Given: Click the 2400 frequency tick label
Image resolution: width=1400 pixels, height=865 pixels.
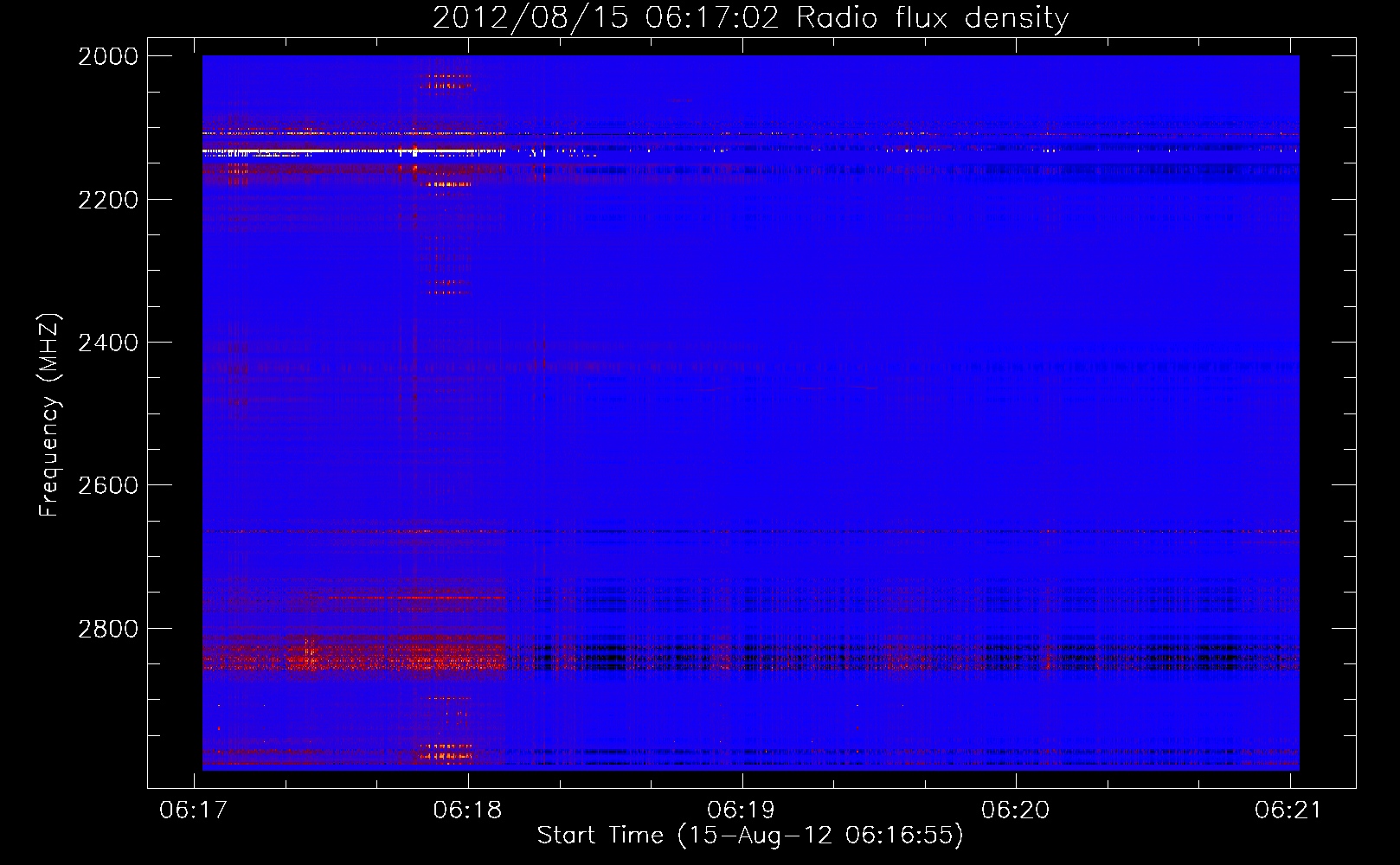Looking at the screenshot, I should pyautogui.click(x=108, y=343).
